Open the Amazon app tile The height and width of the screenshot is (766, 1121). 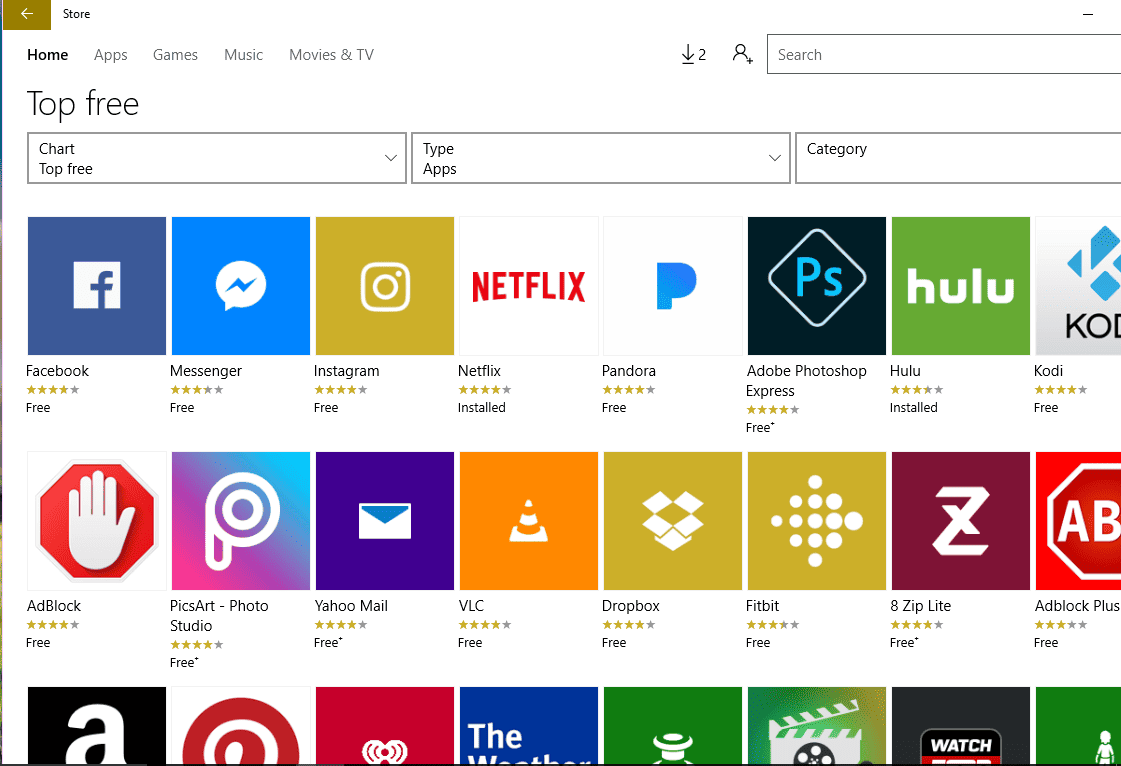tap(97, 725)
